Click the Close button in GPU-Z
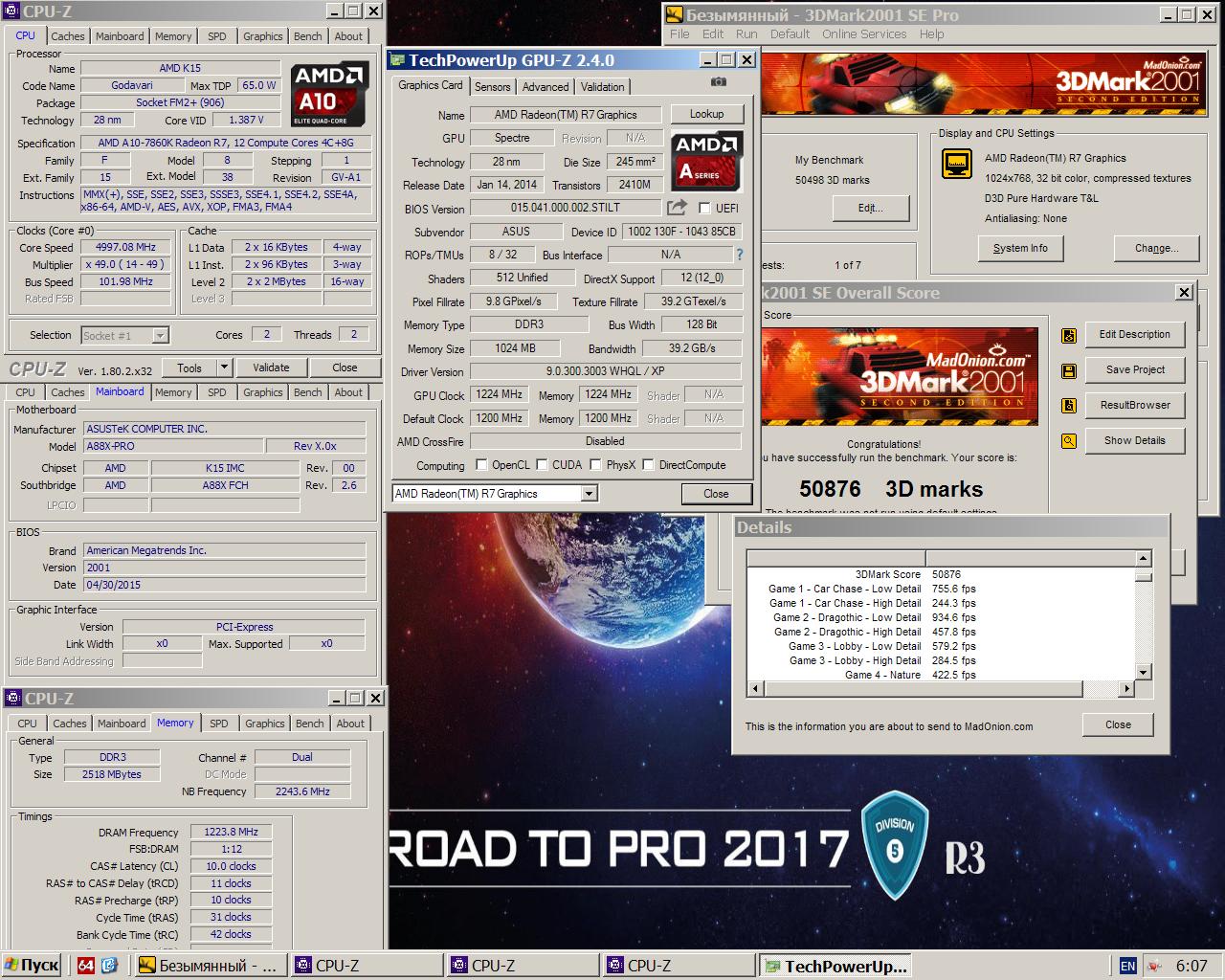 716,494
